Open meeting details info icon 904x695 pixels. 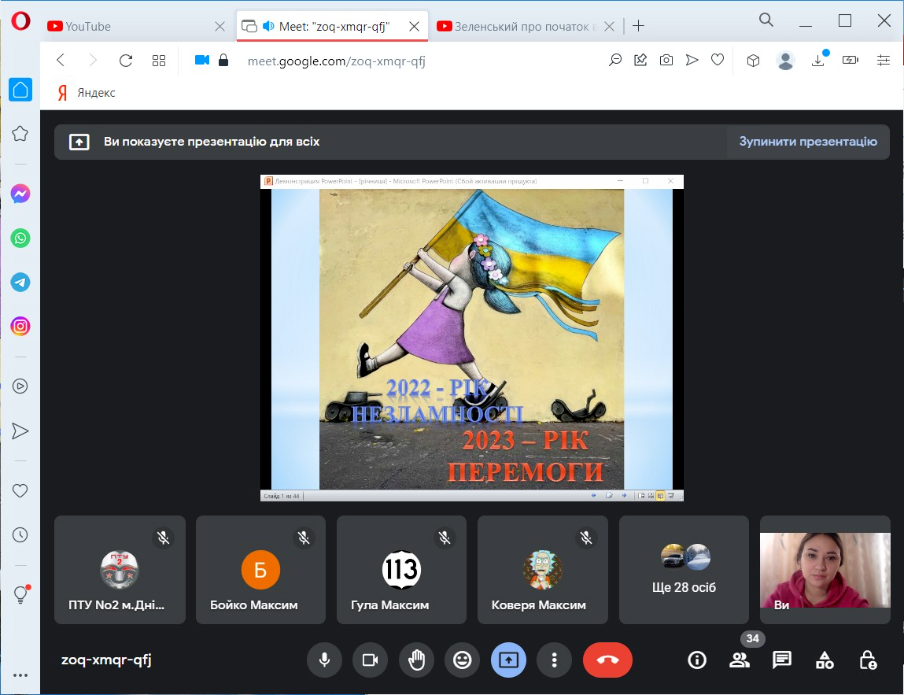click(x=697, y=660)
